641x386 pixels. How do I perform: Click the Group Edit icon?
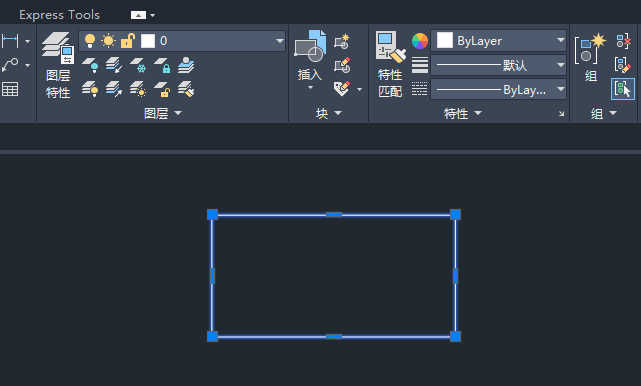(x=623, y=65)
